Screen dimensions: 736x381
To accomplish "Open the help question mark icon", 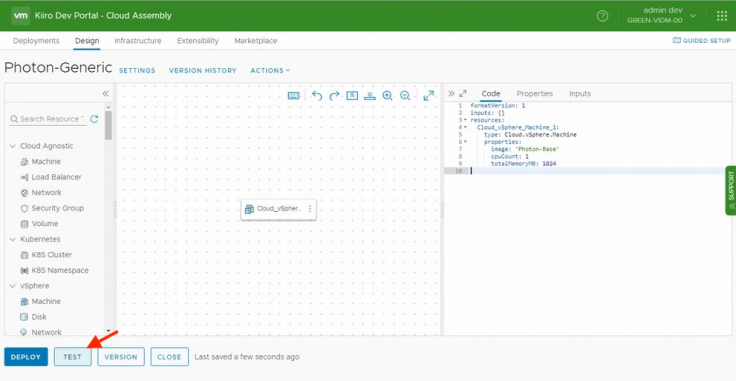I will click(x=602, y=16).
